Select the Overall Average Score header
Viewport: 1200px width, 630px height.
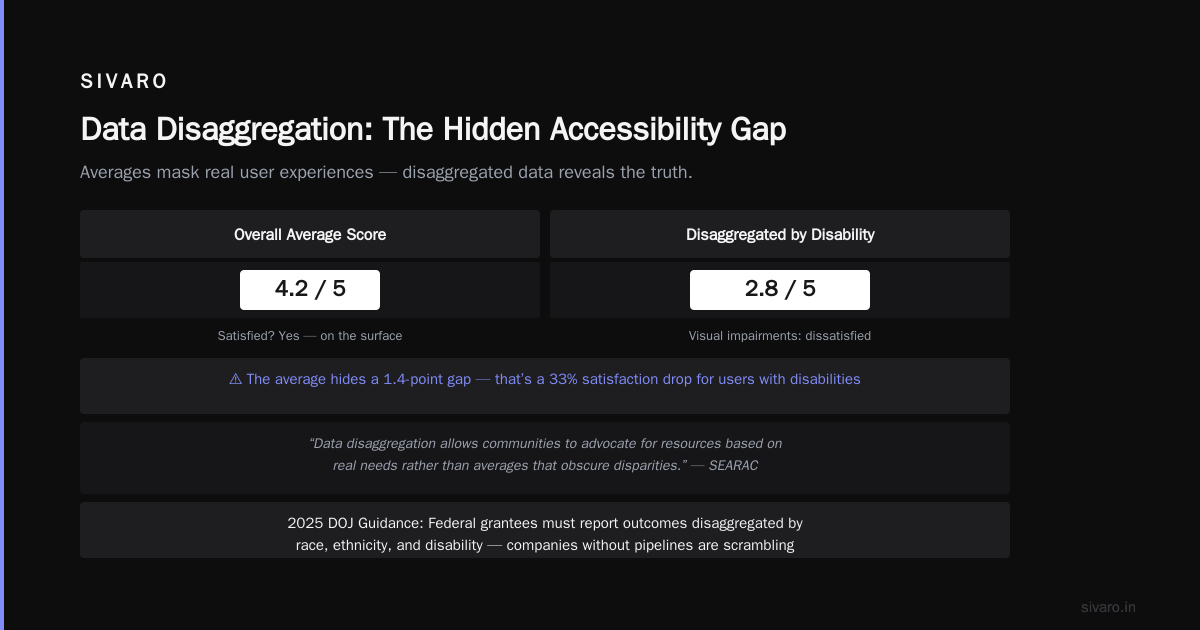pyautogui.click(x=310, y=234)
